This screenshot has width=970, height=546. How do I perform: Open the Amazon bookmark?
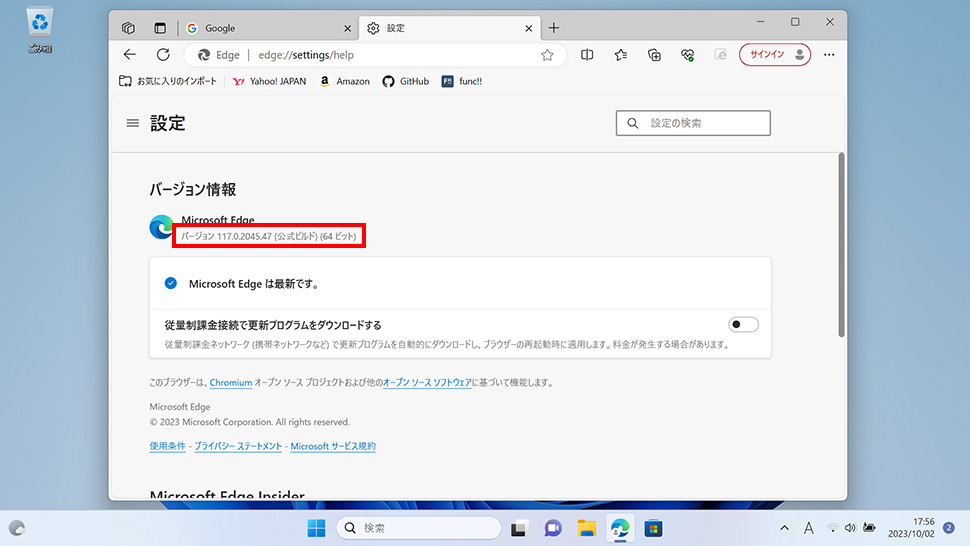(x=345, y=81)
